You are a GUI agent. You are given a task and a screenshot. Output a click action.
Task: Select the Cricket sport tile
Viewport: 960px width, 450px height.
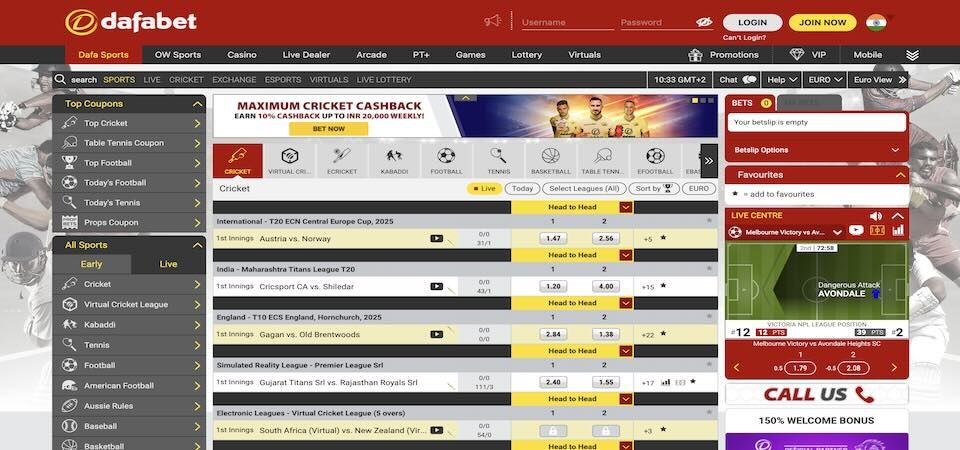(238, 160)
